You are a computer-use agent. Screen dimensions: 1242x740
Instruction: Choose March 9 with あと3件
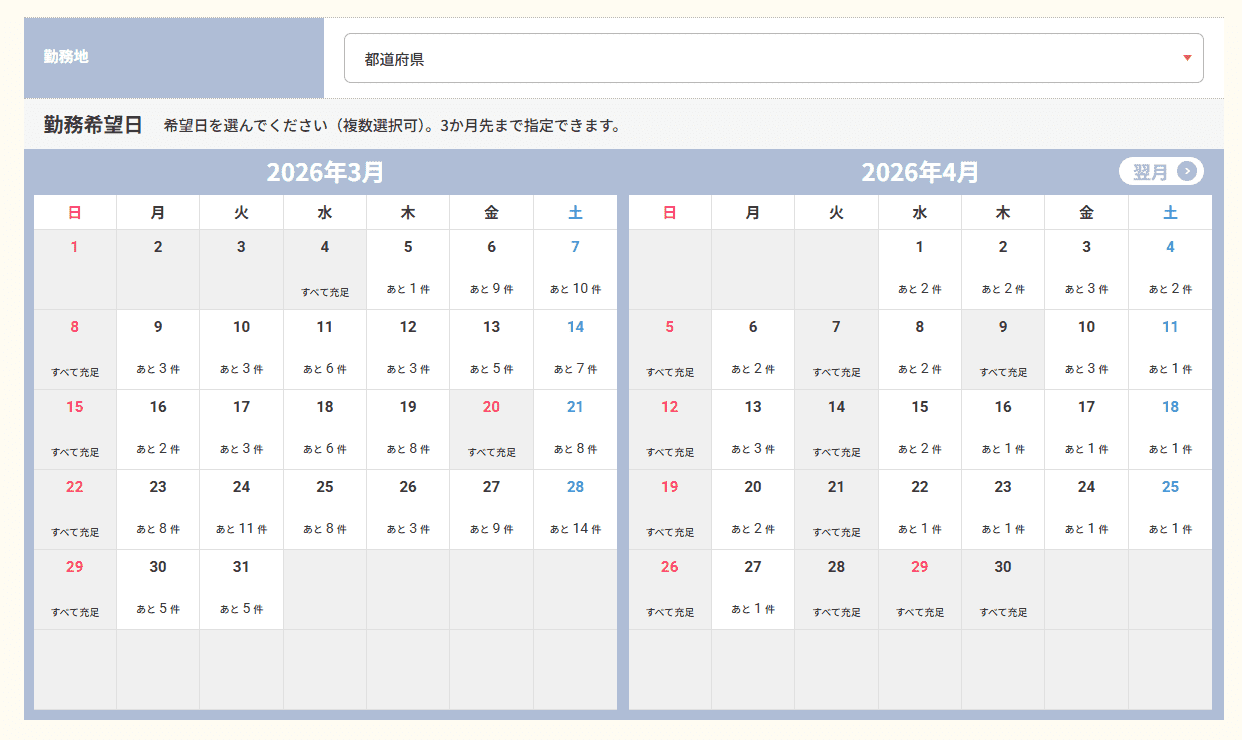point(158,349)
